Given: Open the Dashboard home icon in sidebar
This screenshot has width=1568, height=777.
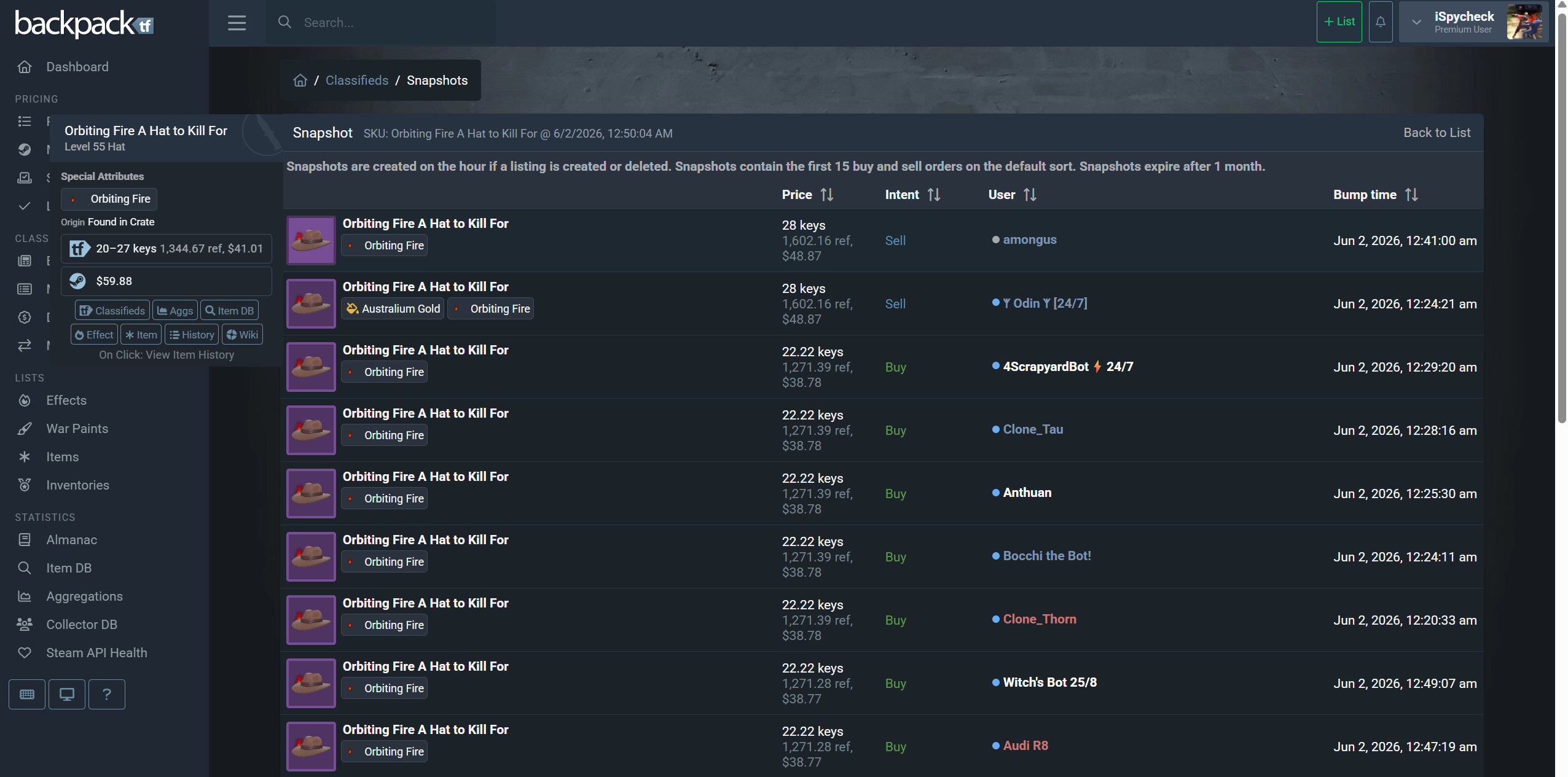Looking at the screenshot, I should (x=25, y=67).
